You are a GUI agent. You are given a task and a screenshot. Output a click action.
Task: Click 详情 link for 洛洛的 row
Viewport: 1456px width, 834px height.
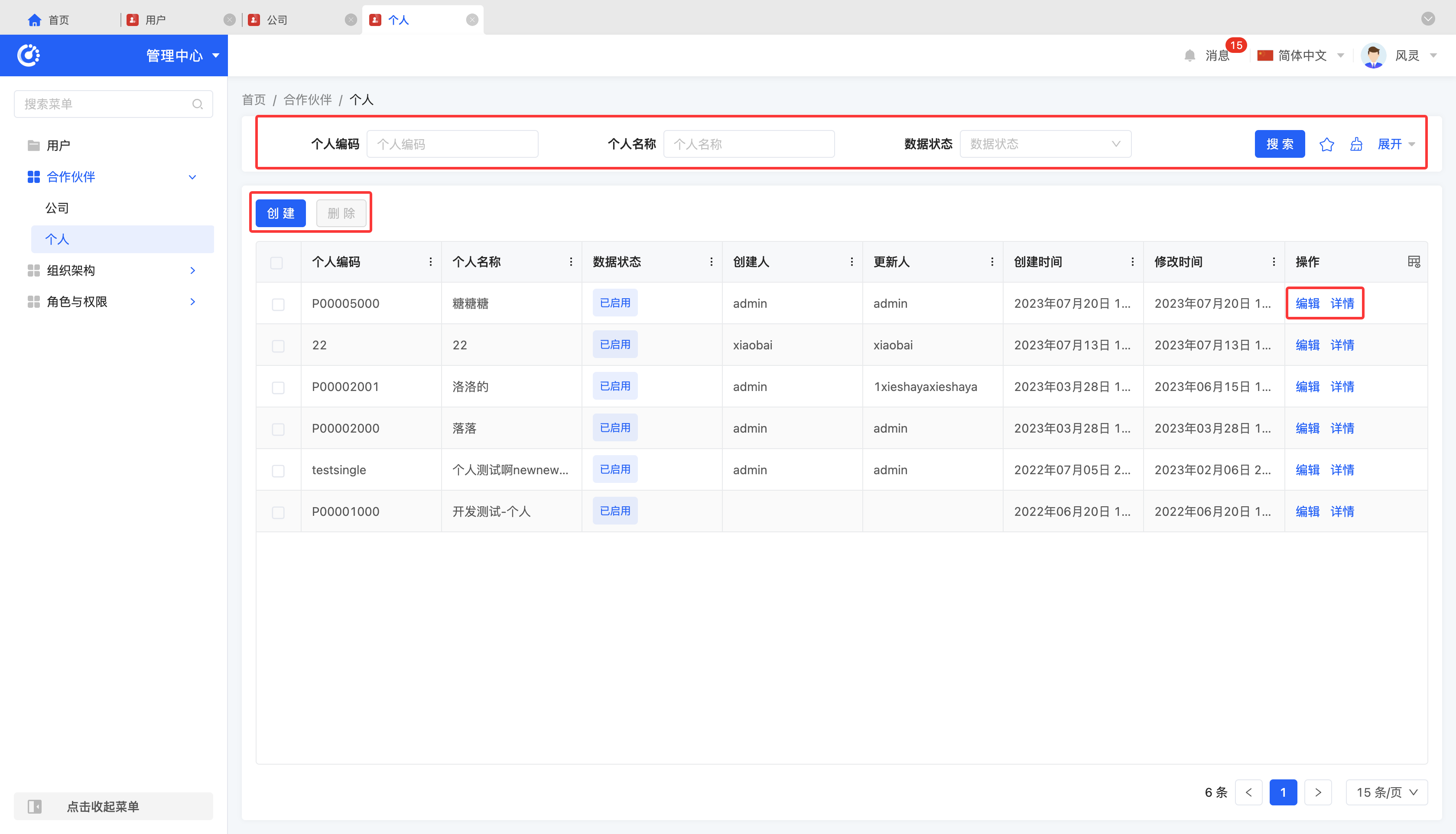tap(1342, 387)
